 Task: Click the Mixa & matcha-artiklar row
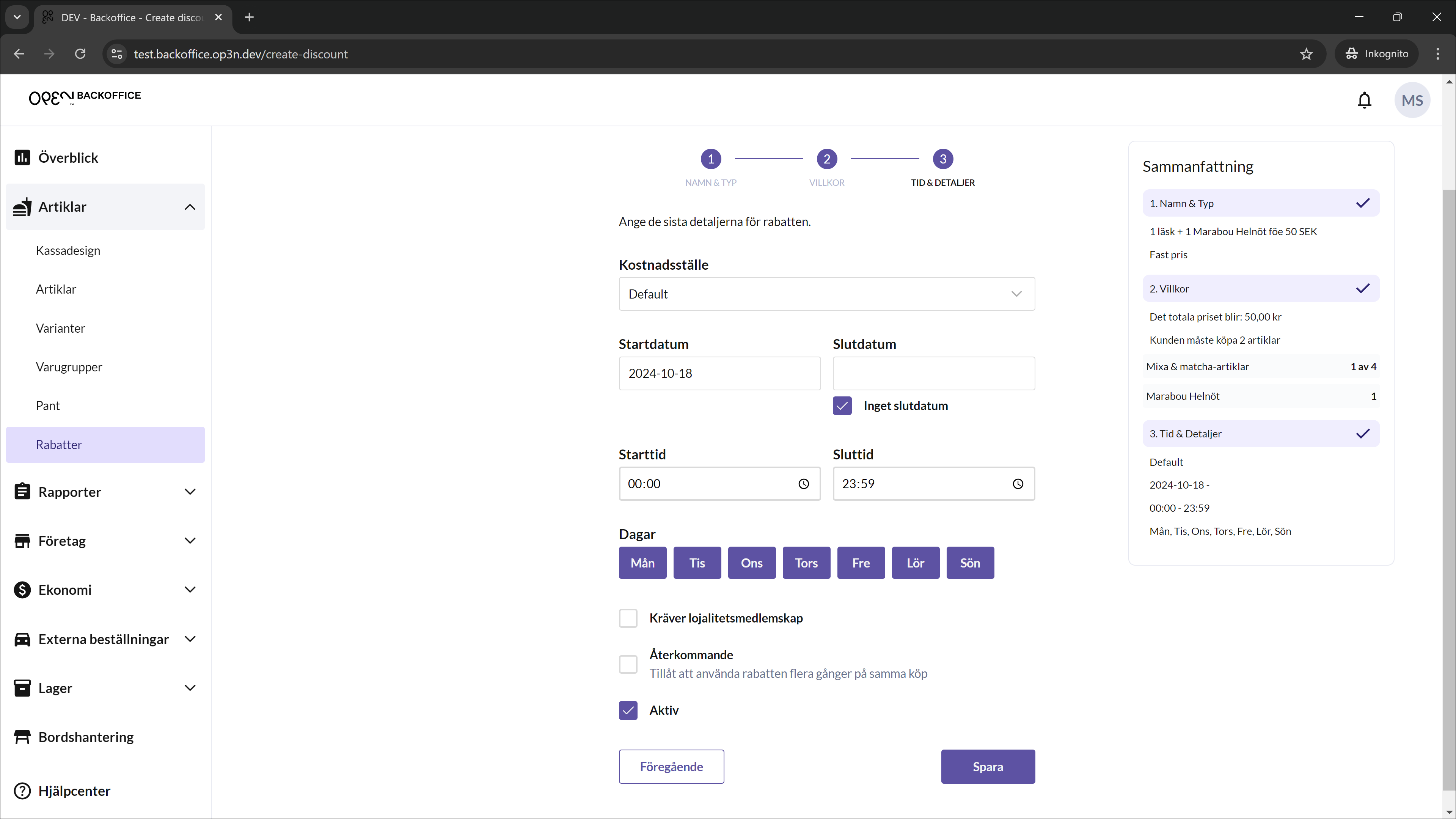[x=1260, y=366]
